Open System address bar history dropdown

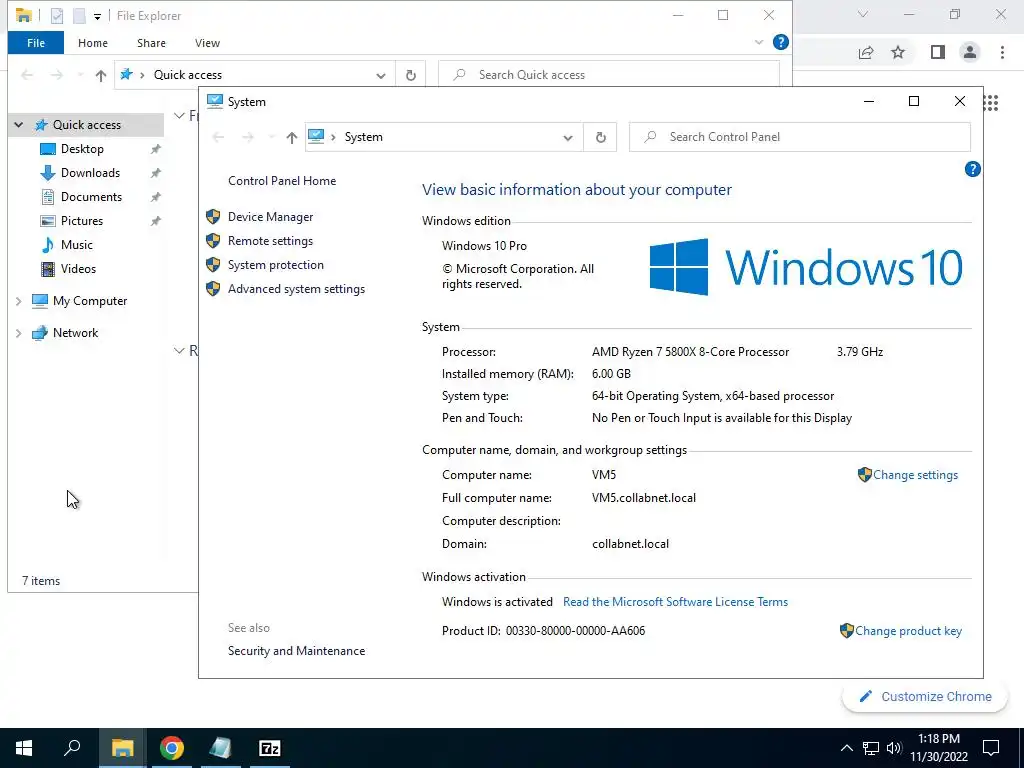tap(568, 137)
